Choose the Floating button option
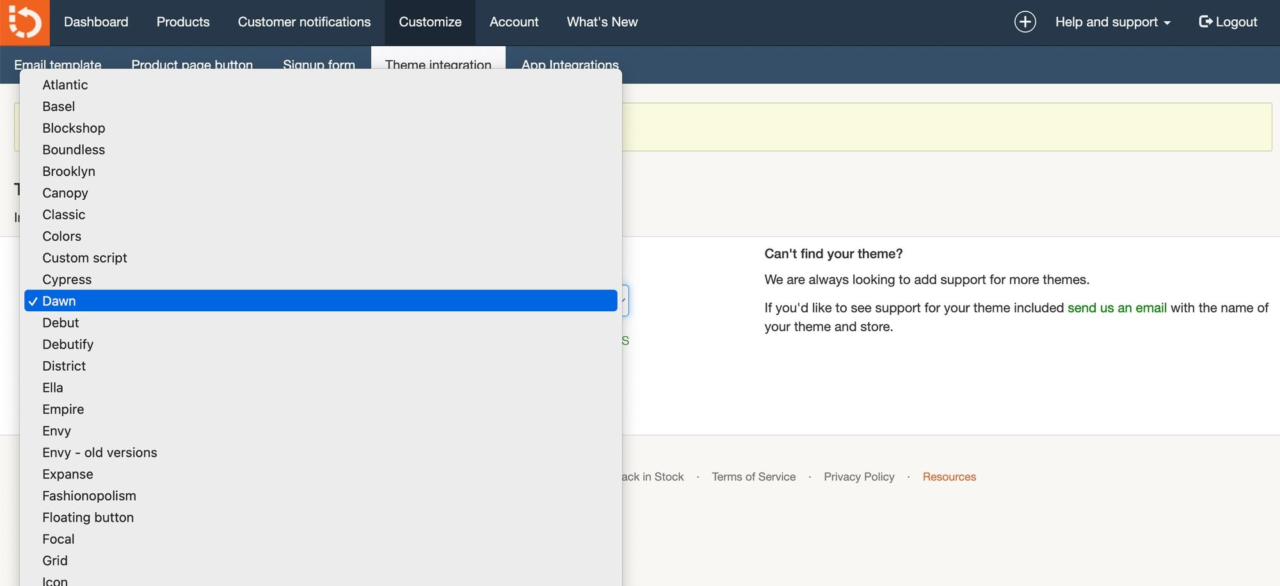The height and width of the screenshot is (586, 1280). [x=321, y=518]
